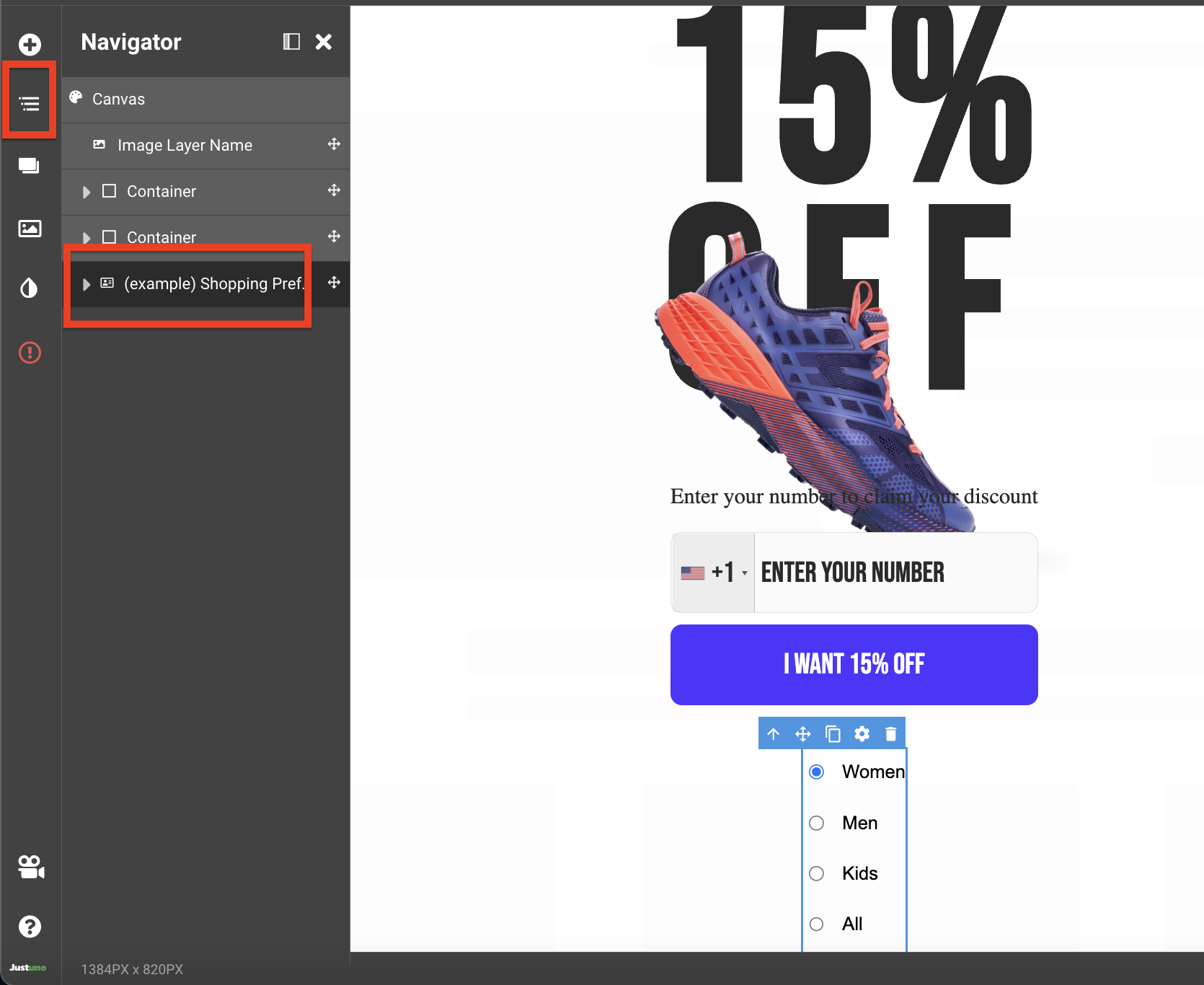This screenshot has height=985, width=1204.
Task: Open the Navigator list icon in sidebar
Action: [30, 104]
